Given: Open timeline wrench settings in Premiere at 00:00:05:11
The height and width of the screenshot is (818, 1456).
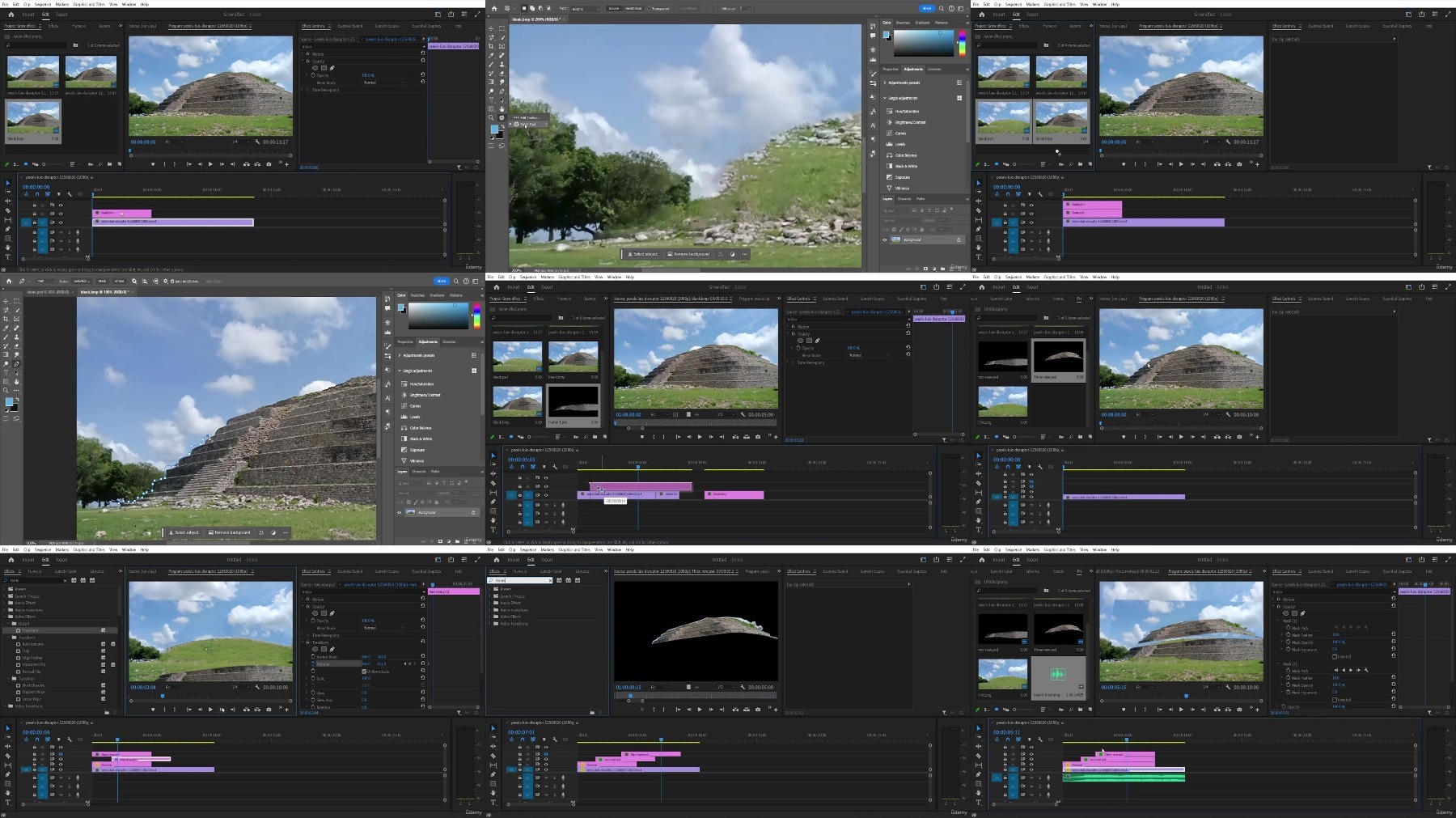Looking at the screenshot, I should coord(1040,740).
